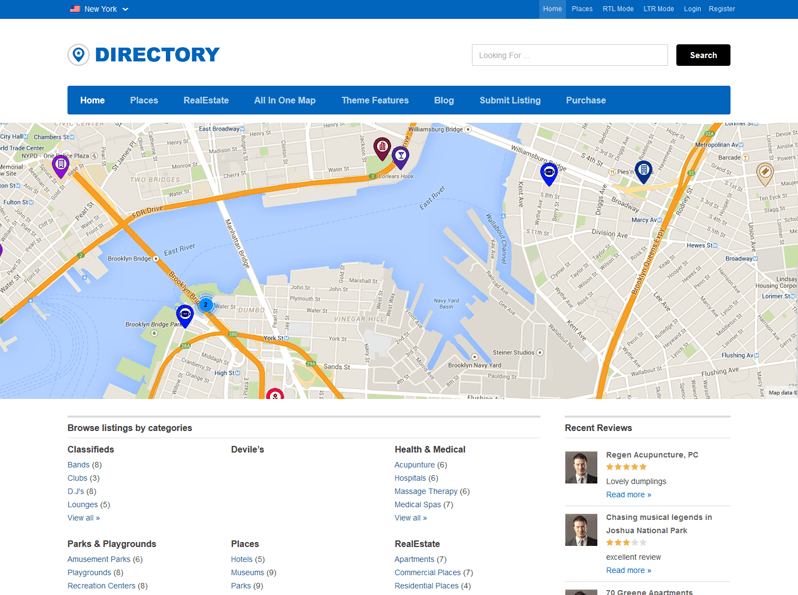The width and height of the screenshot is (798, 595).
Task: Click the Directory location pin logo
Action: click(78, 54)
